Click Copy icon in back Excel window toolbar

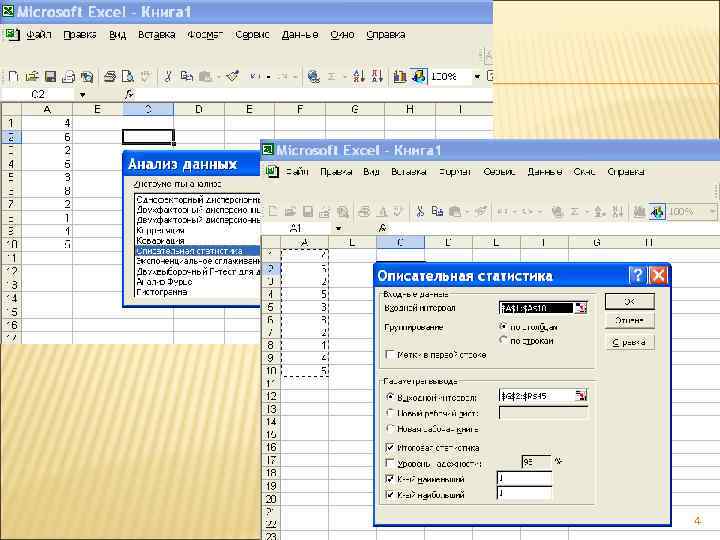pos(186,76)
